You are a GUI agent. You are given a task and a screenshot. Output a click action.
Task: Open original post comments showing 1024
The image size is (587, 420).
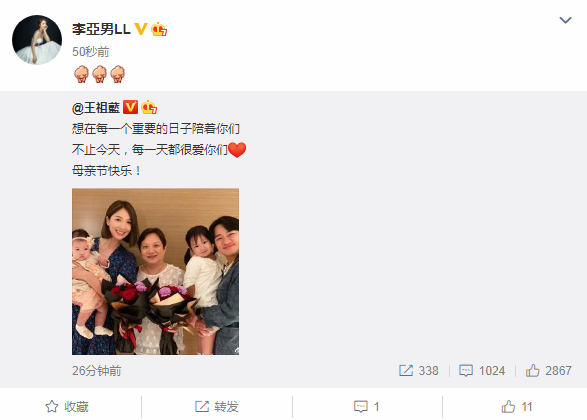[482, 371]
